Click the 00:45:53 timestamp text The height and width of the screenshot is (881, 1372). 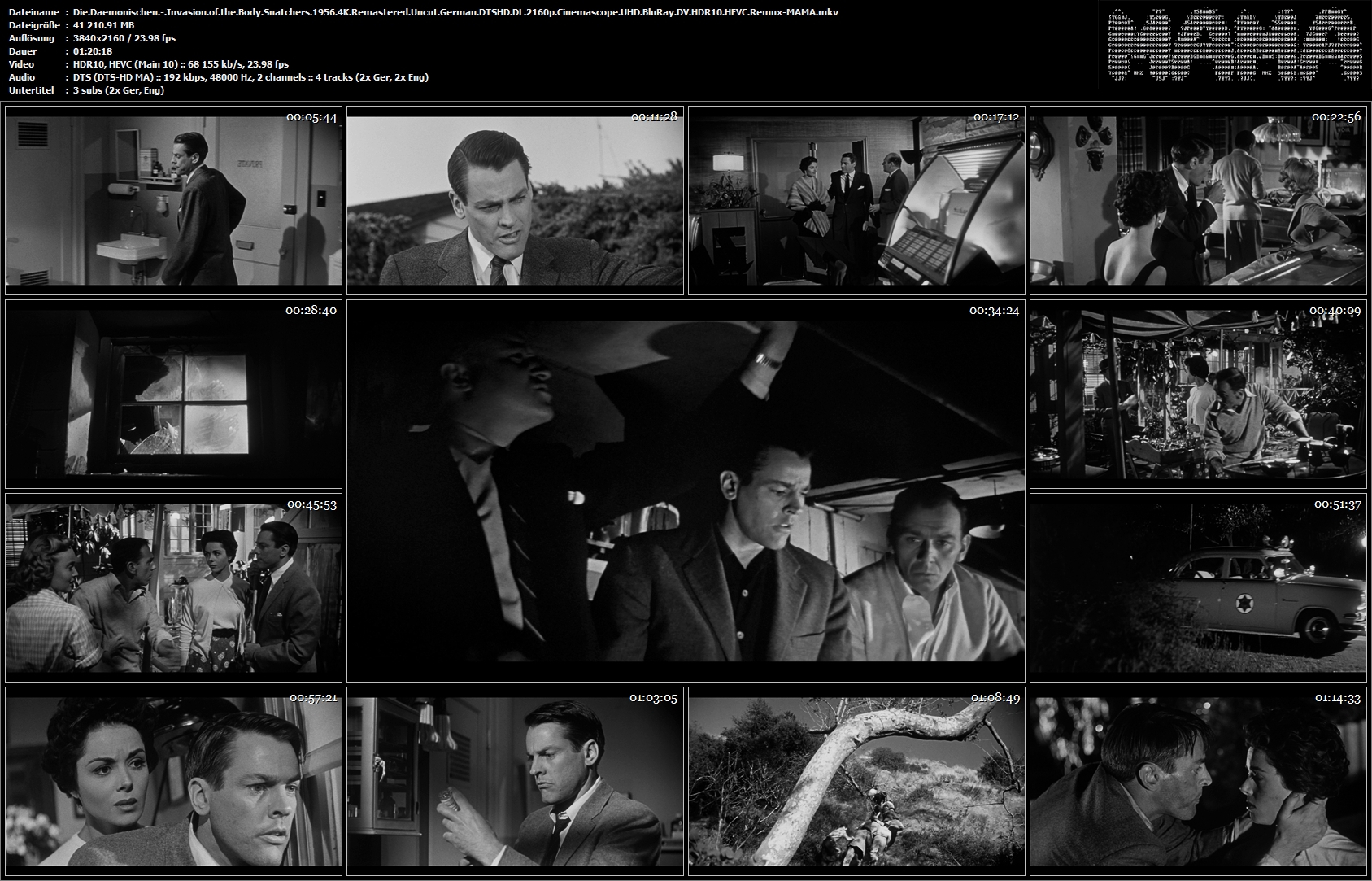tap(312, 504)
